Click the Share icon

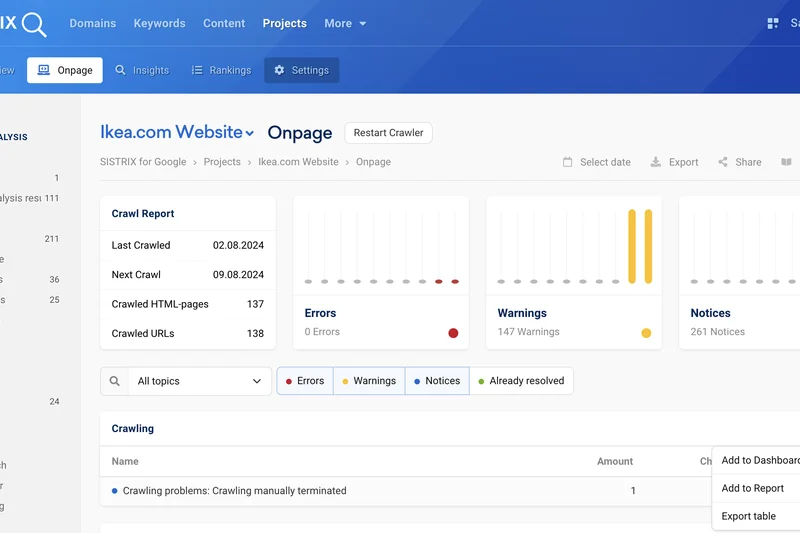pyautogui.click(x=723, y=162)
